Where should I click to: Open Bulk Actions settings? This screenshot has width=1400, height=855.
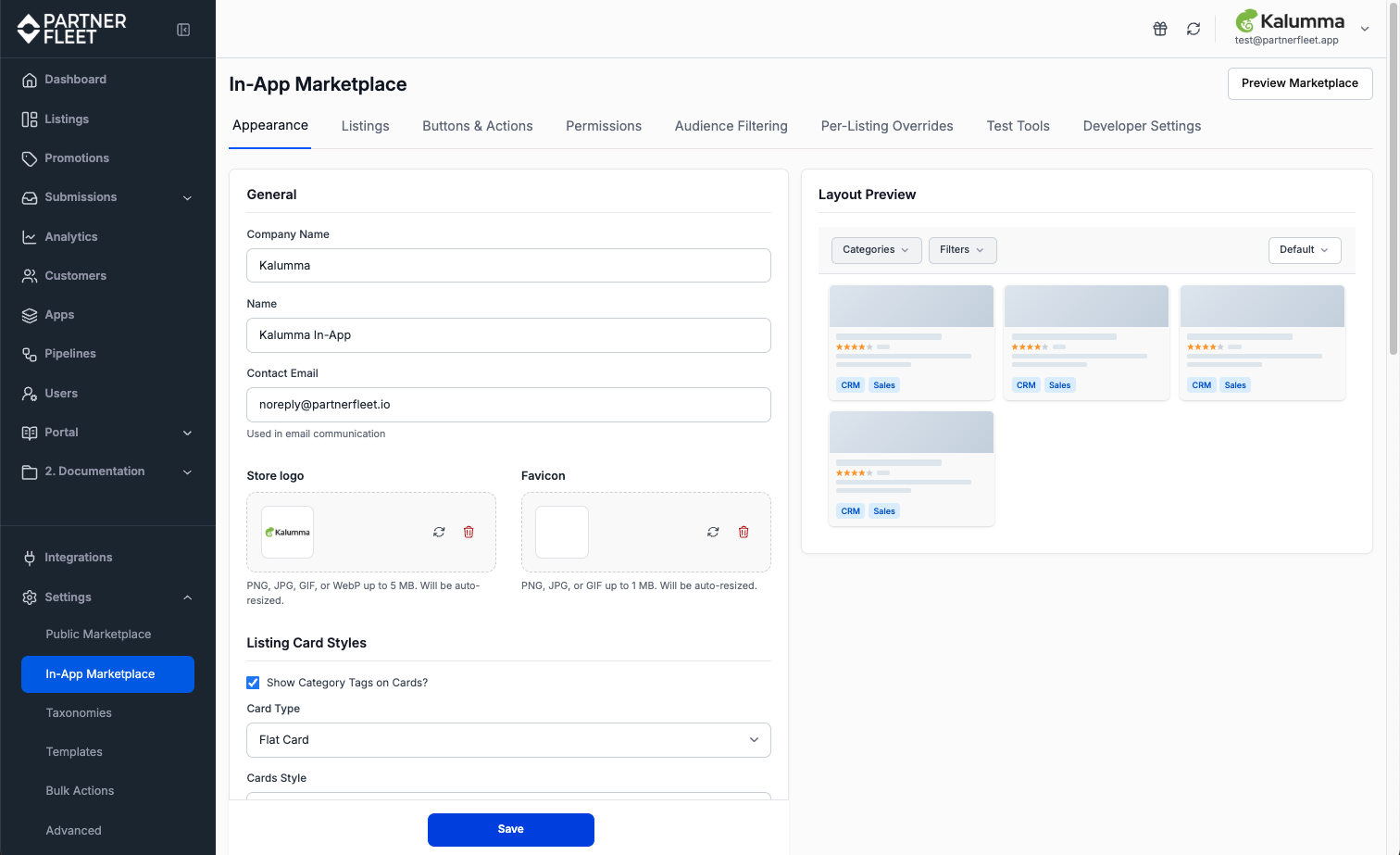80,791
